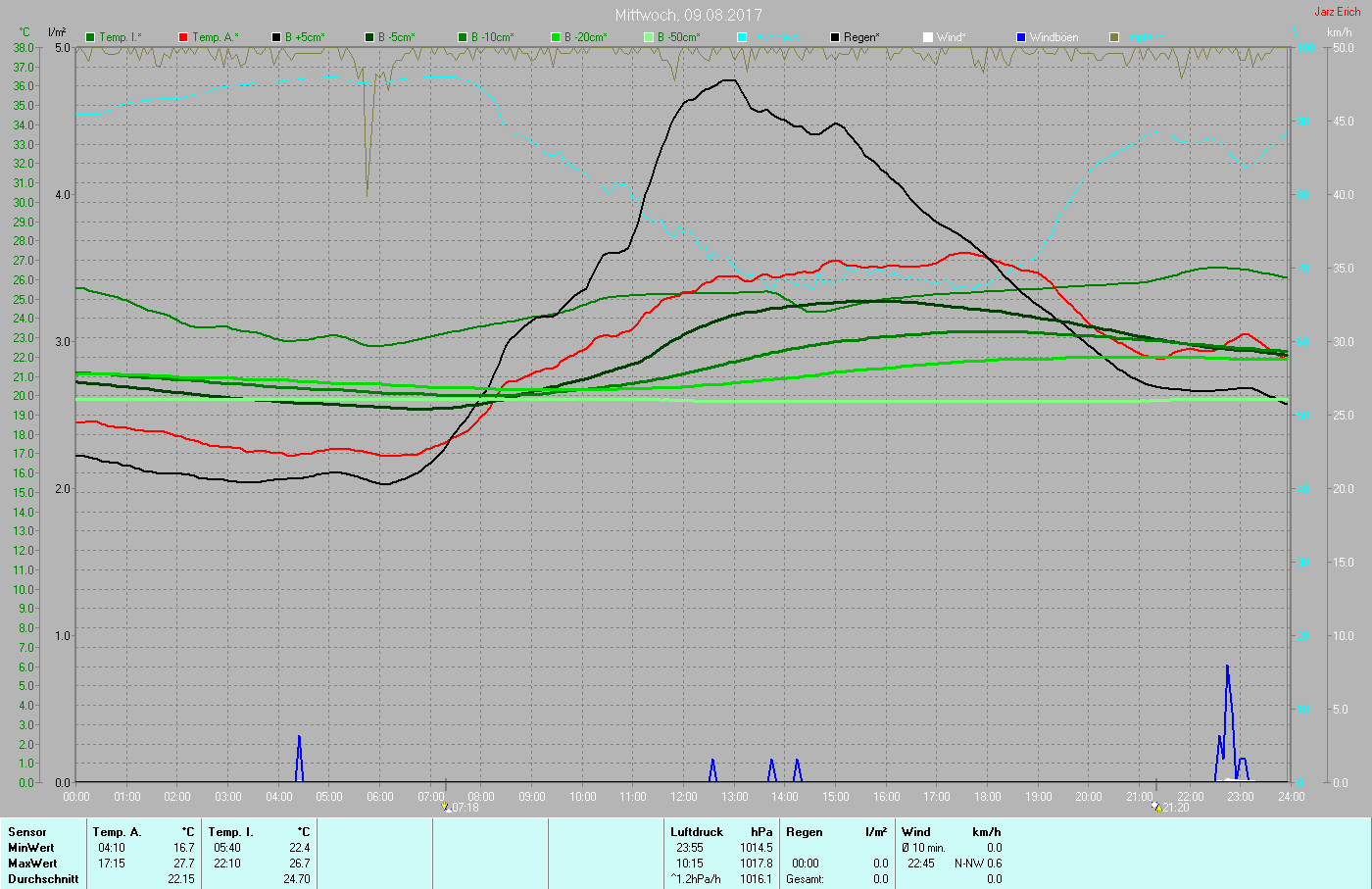This screenshot has width=1372, height=889.
Task: Click the date title Mittwoch, 09.08.2017
Action: tap(688, 15)
